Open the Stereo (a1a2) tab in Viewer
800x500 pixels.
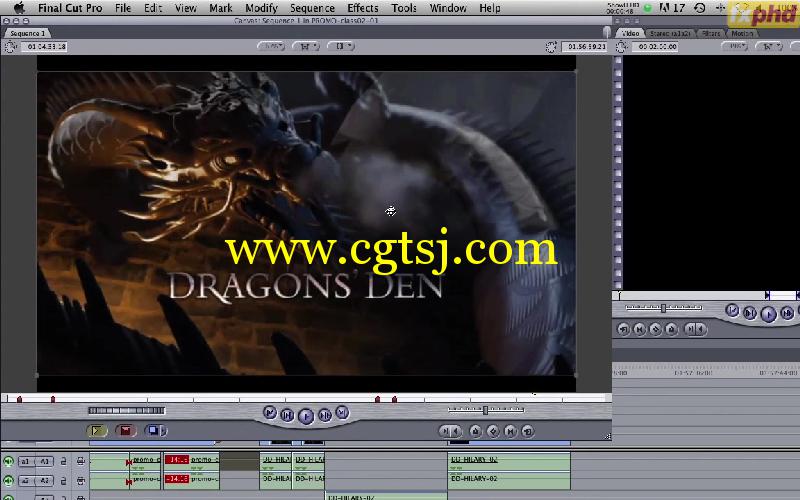tap(670, 33)
